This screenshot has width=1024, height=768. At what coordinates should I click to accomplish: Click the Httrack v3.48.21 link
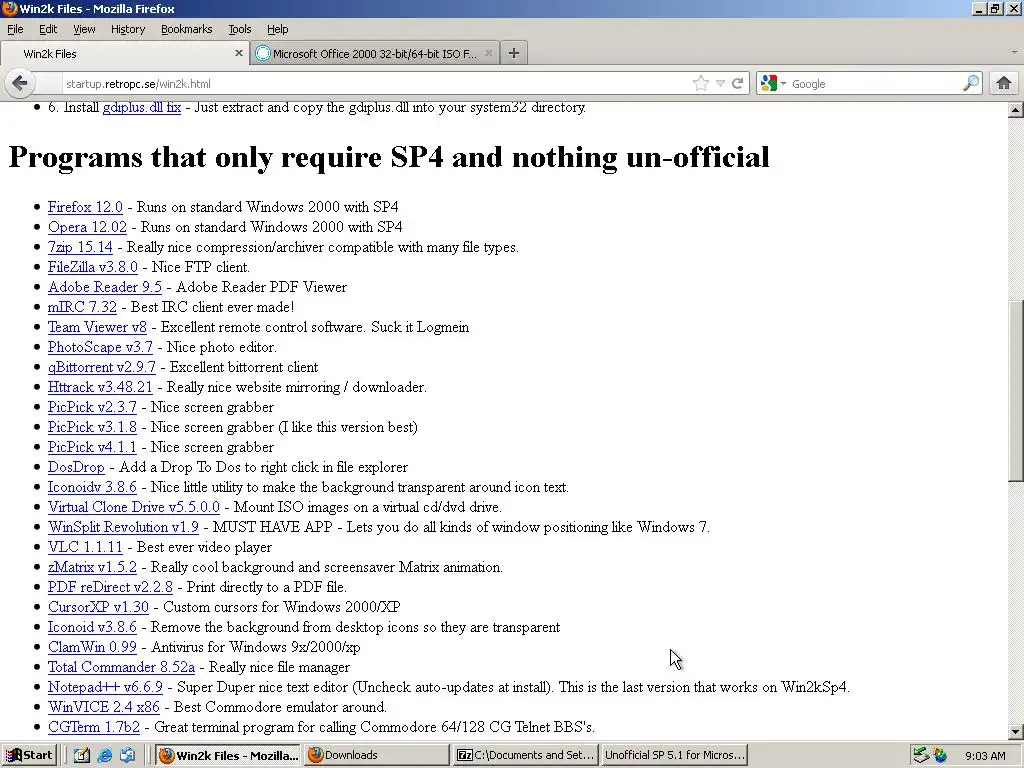coord(100,387)
